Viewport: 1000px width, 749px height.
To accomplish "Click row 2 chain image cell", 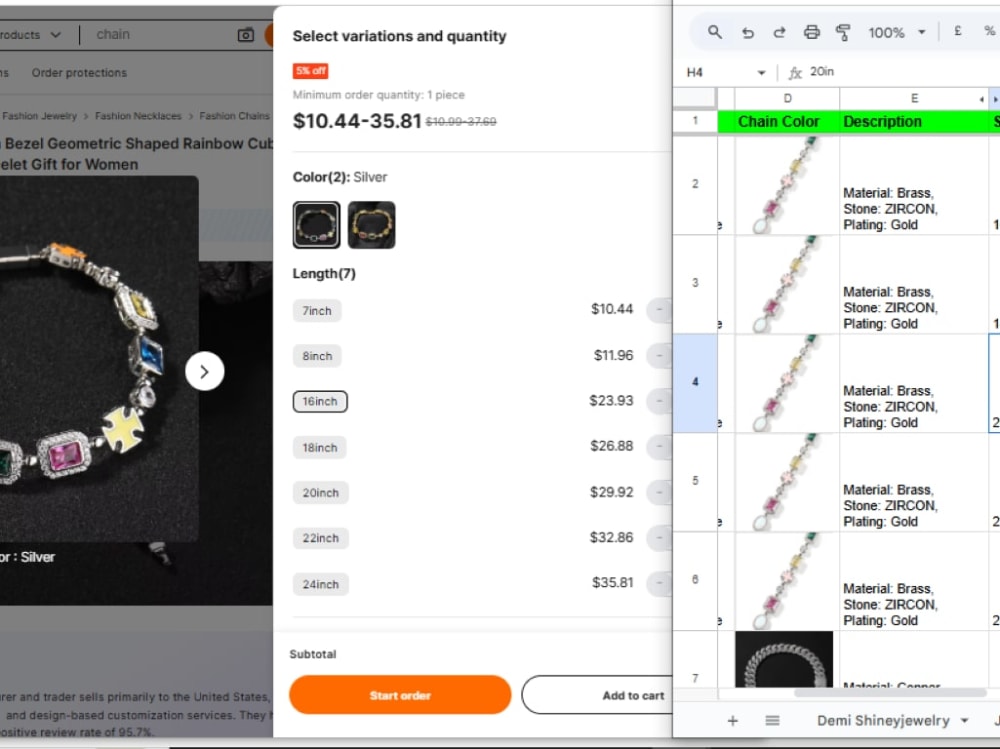I will tap(787, 185).
